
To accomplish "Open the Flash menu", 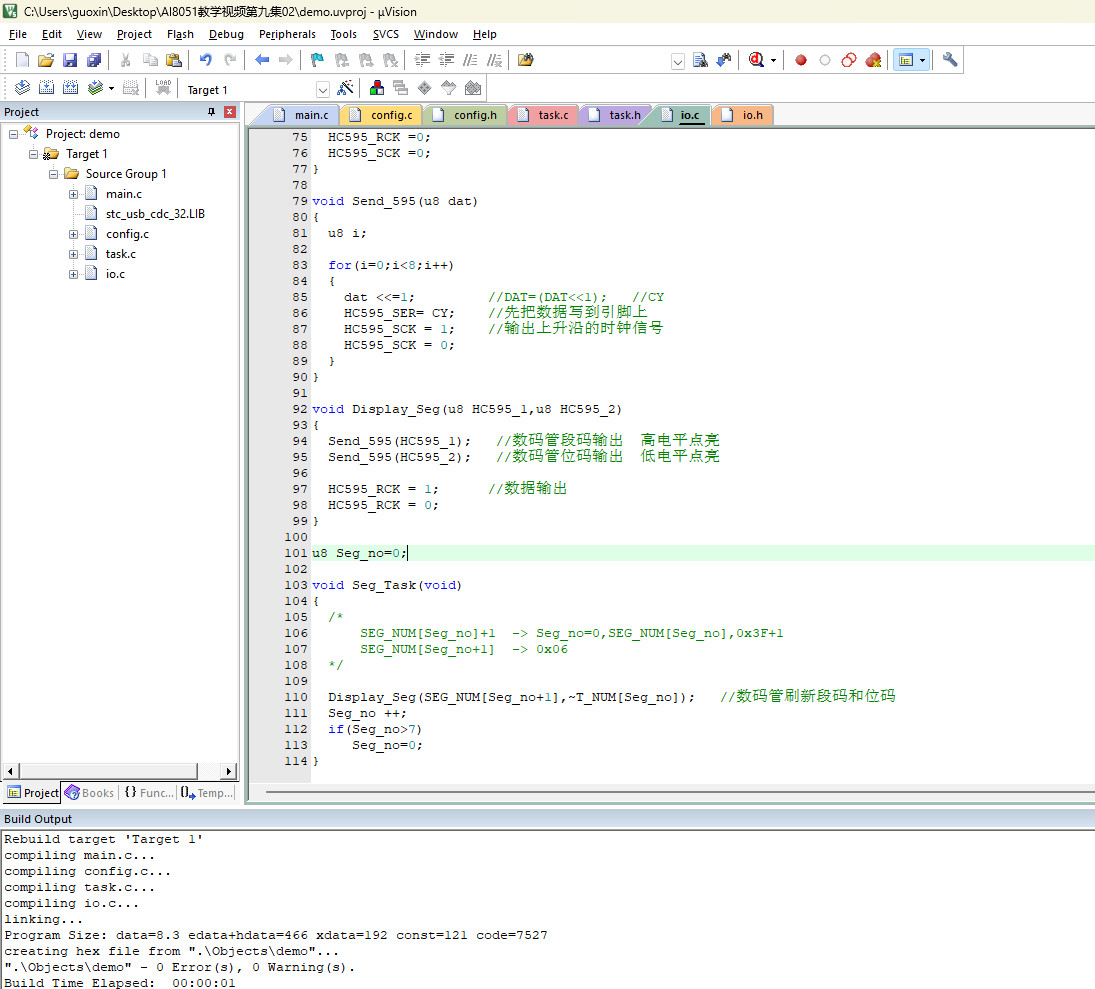I will (180, 34).
